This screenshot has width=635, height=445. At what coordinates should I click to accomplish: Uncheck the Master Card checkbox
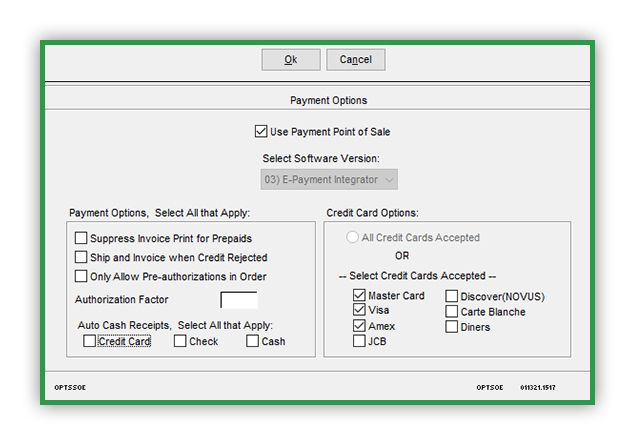point(359,295)
